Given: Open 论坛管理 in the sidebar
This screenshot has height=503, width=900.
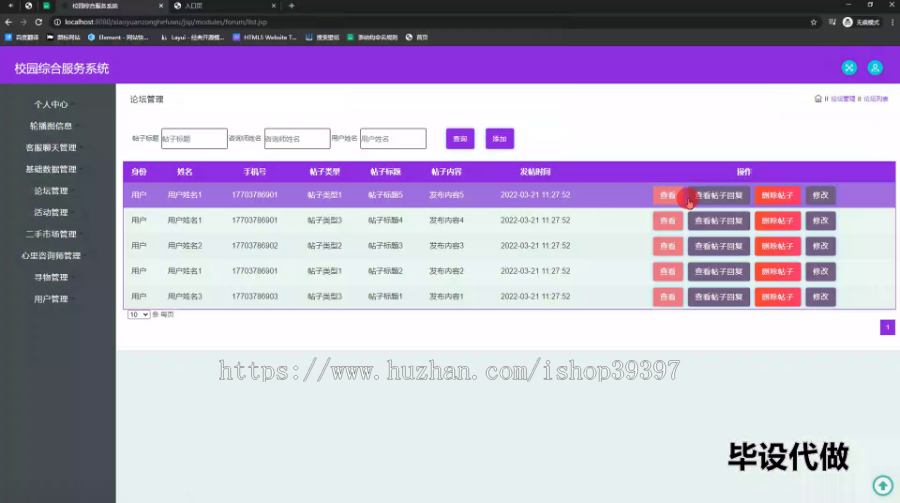Looking at the screenshot, I should (x=51, y=191).
